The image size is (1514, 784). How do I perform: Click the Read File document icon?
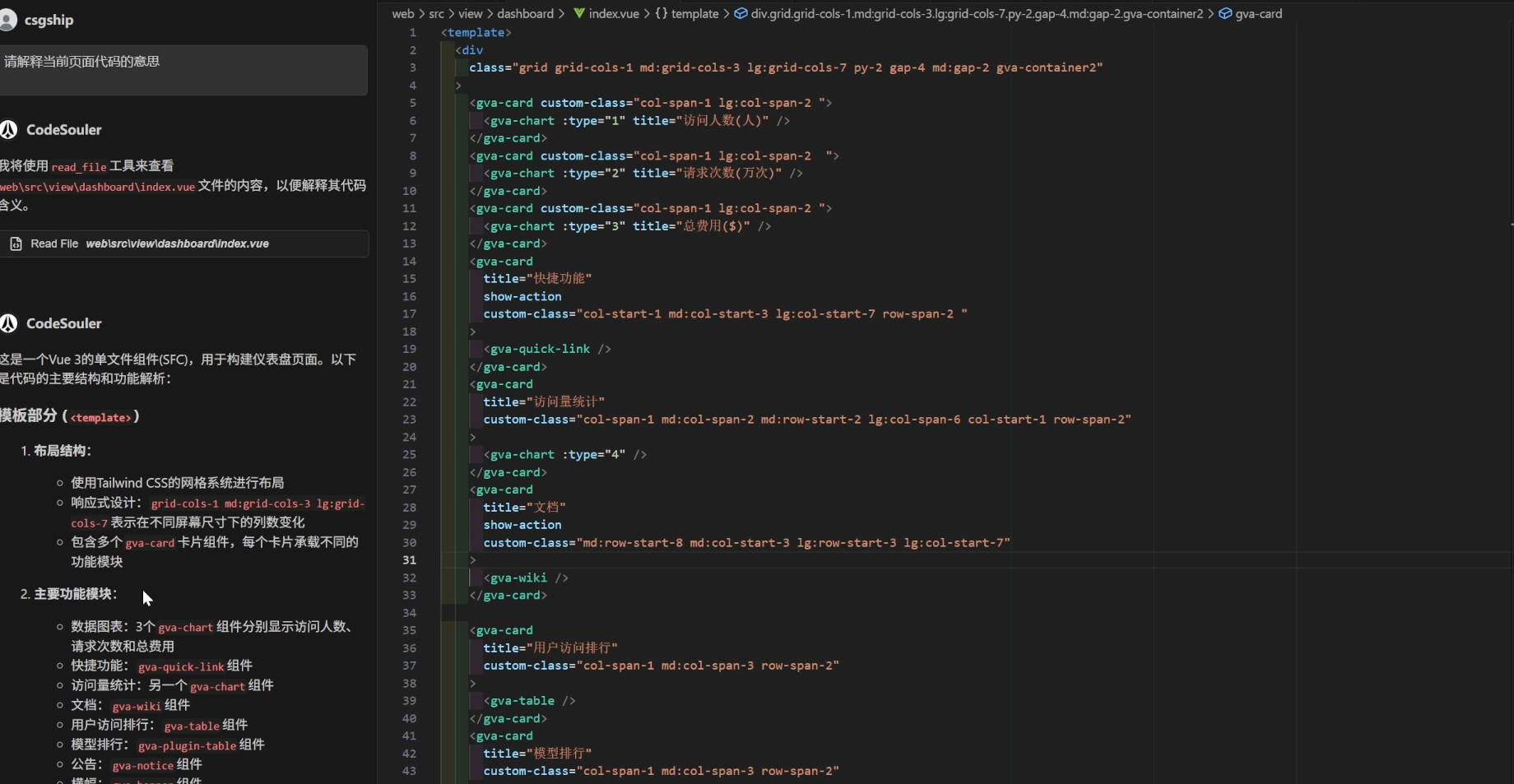(x=16, y=244)
